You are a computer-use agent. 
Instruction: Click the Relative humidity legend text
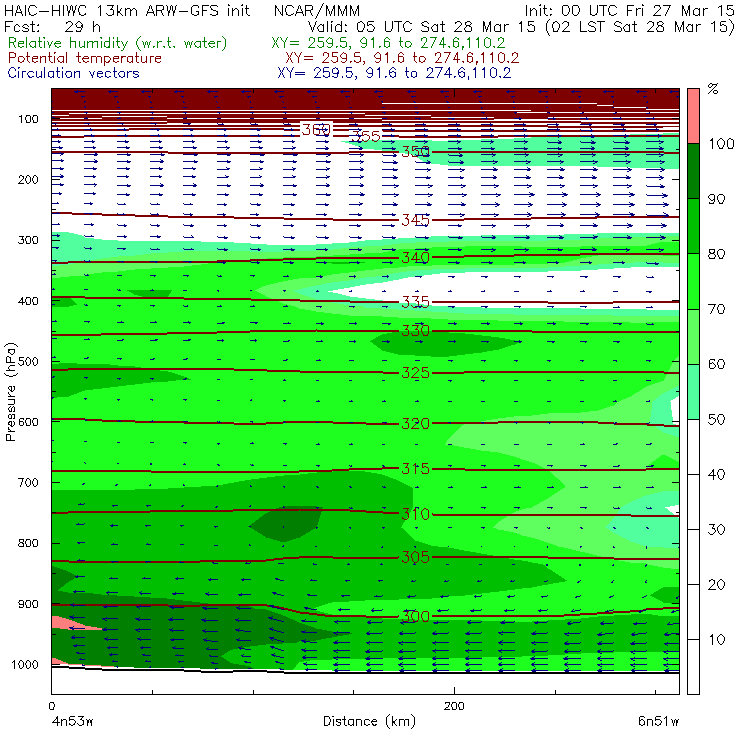tap(118, 43)
